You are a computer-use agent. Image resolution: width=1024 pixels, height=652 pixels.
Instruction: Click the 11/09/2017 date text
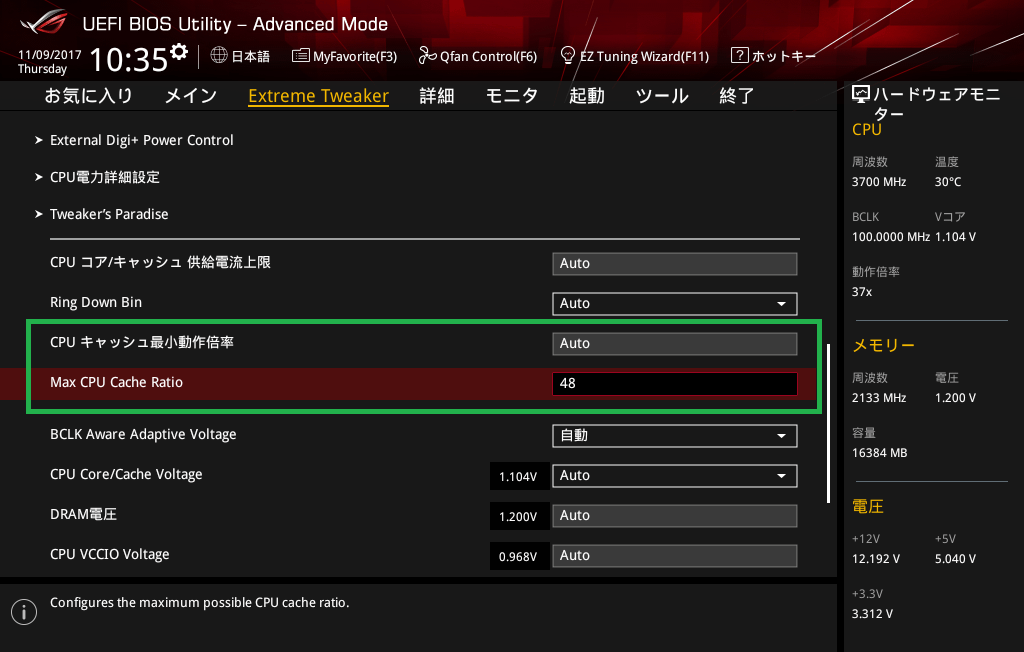tap(50, 55)
